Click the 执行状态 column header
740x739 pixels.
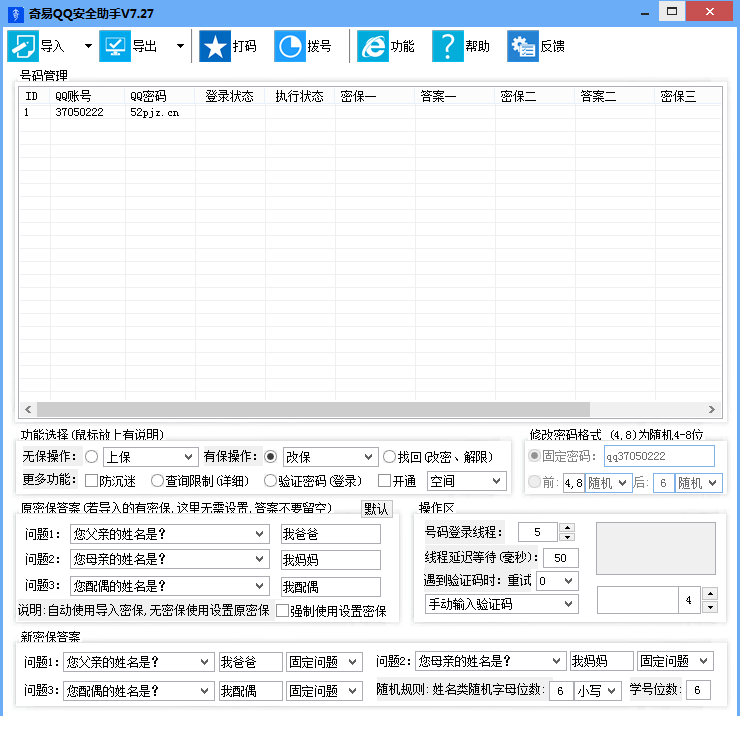(300, 96)
